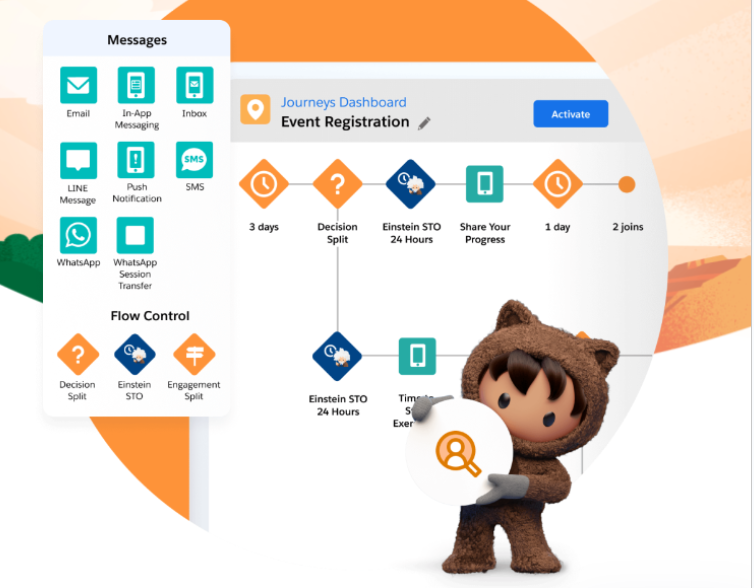The height and width of the screenshot is (588, 754).
Task: Pick the WhatsApp icon in Messages
Action: pyautogui.click(x=78, y=235)
